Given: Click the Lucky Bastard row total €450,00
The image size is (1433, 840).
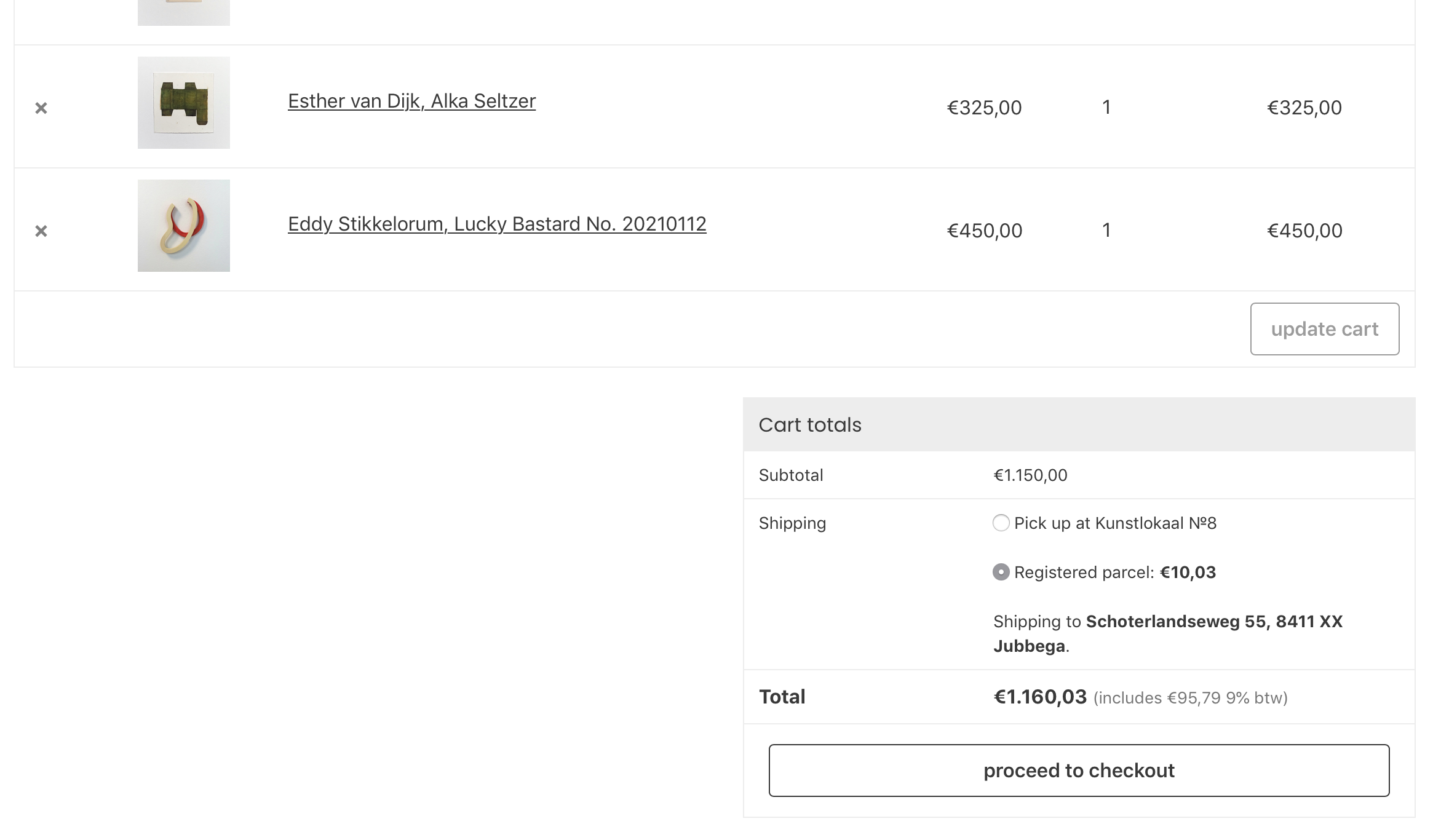Looking at the screenshot, I should tap(1304, 231).
